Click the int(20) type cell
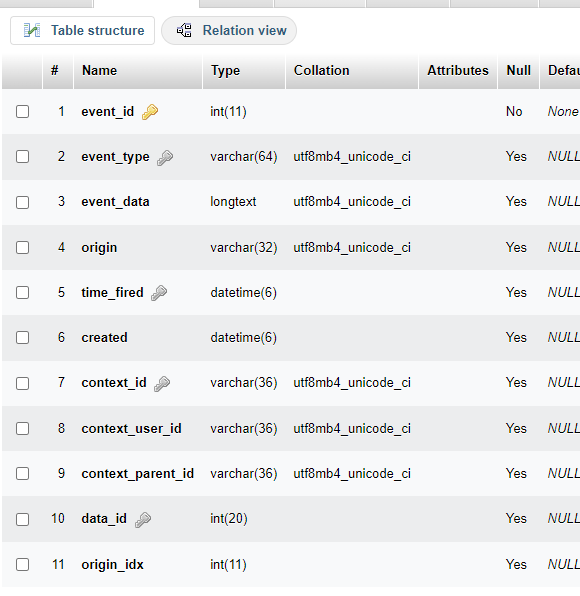 [x=228, y=519]
